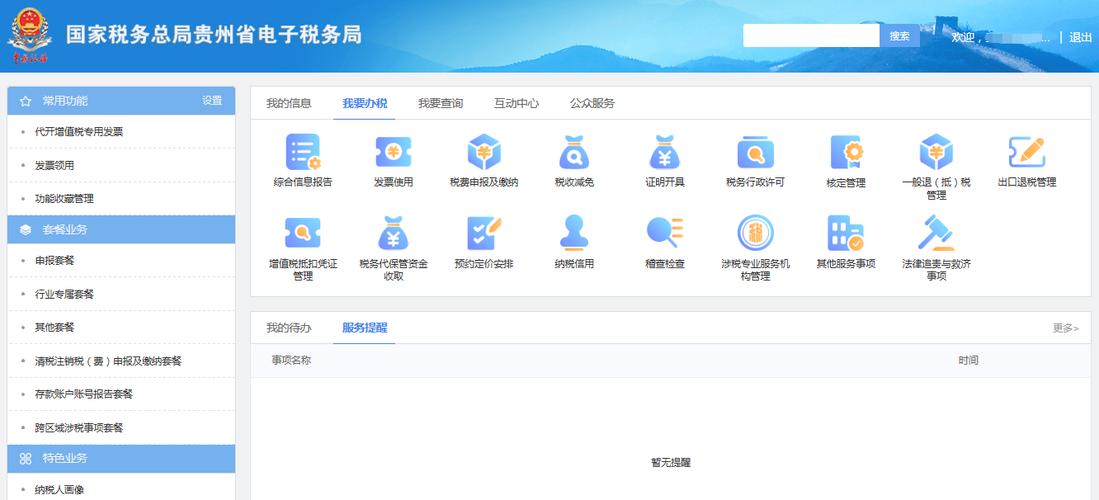Click the icon beside 特色业务
The height and width of the screenshot is (500, 1099).
point(26,459)
